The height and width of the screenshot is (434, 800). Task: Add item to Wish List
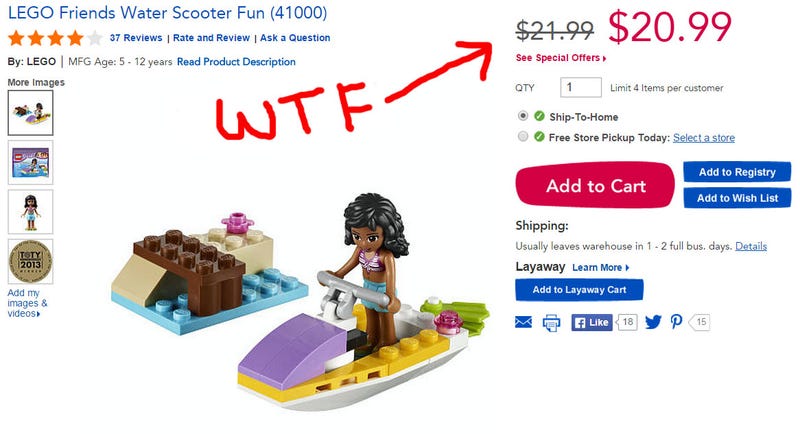(x=737, y=198)
